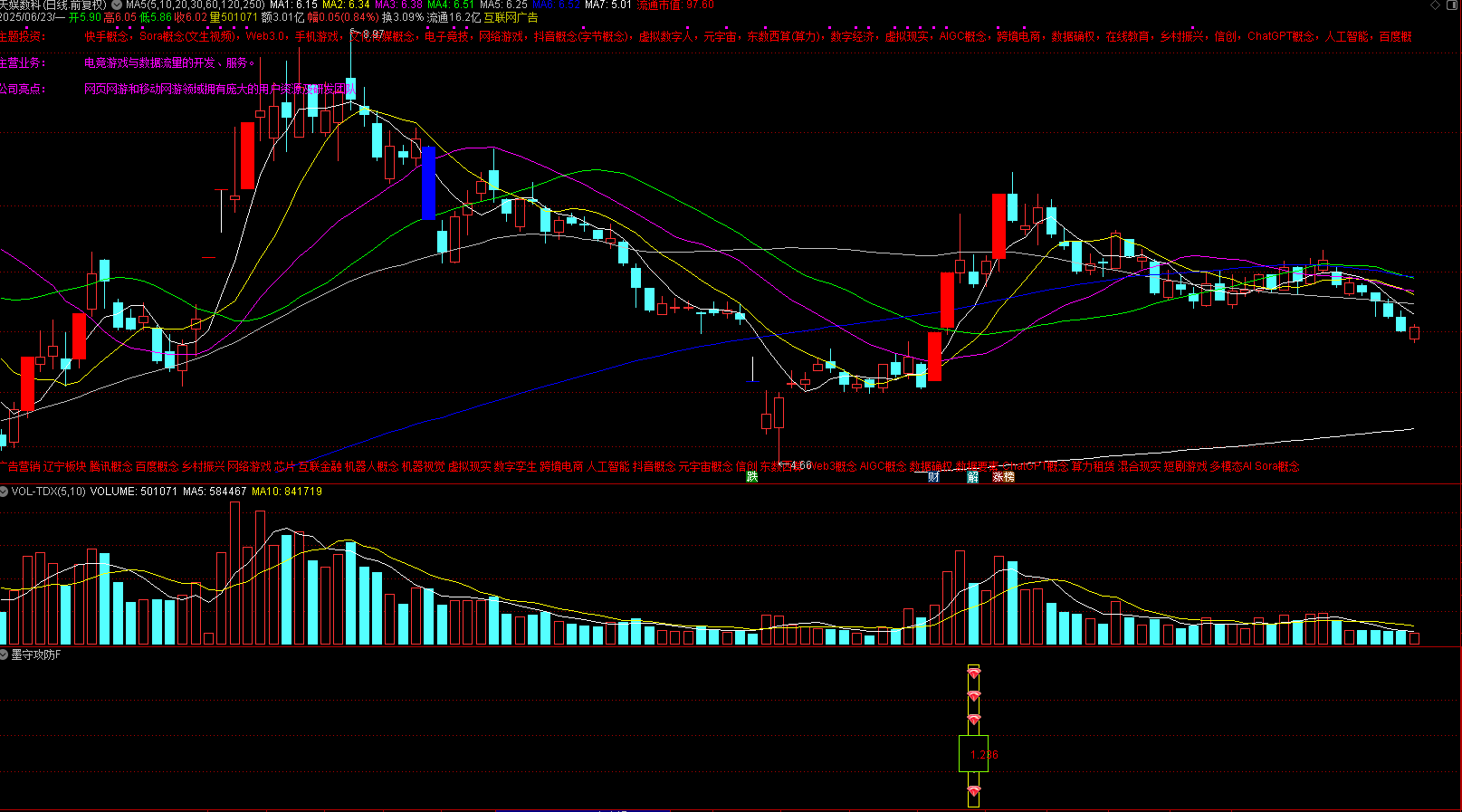
Task: Click the 主营业务 description text
Action: 169,63
